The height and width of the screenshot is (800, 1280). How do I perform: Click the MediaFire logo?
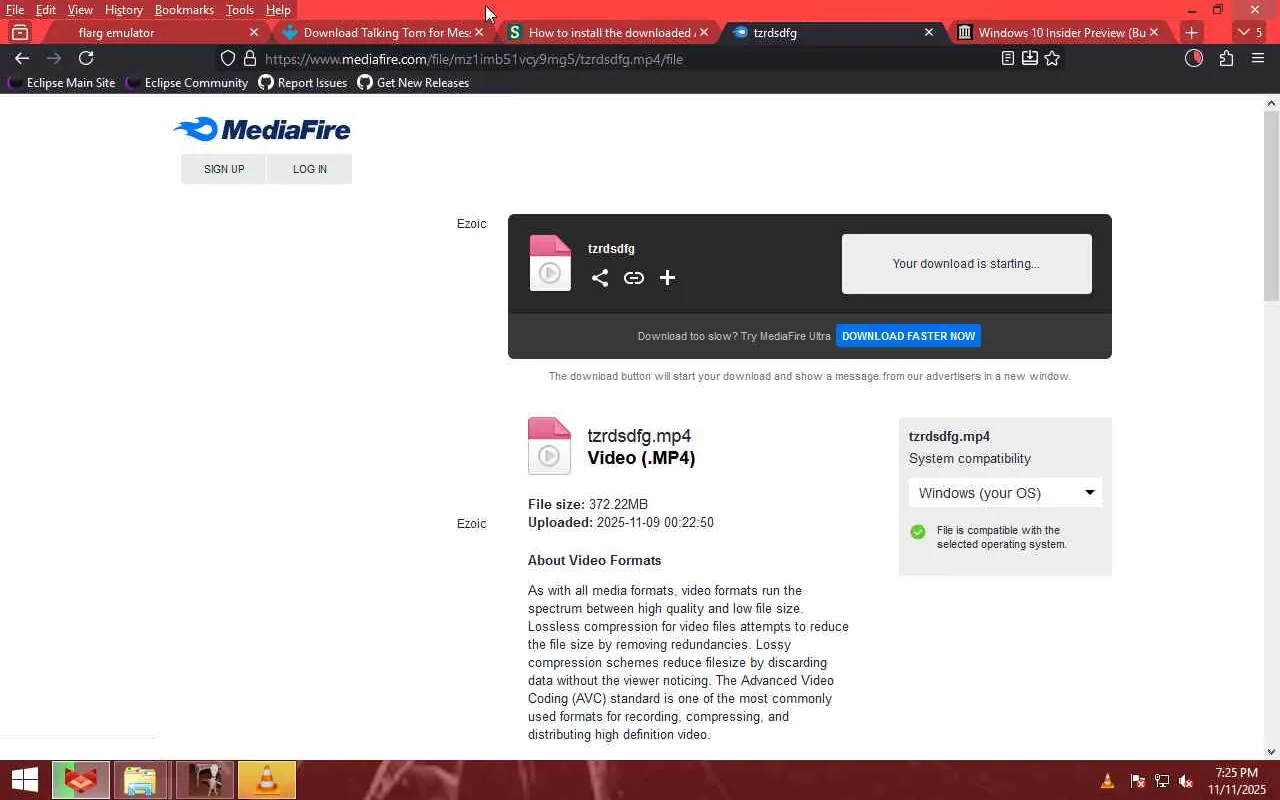[262, 130]
